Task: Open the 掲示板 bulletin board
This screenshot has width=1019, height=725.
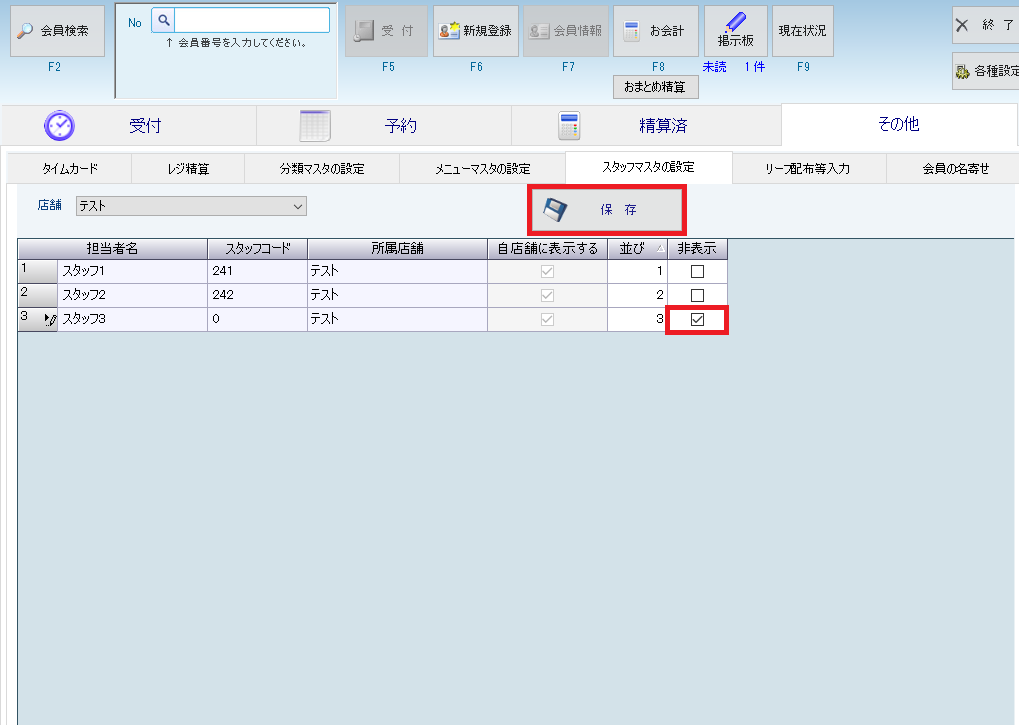Action: (x=735, y=31)
